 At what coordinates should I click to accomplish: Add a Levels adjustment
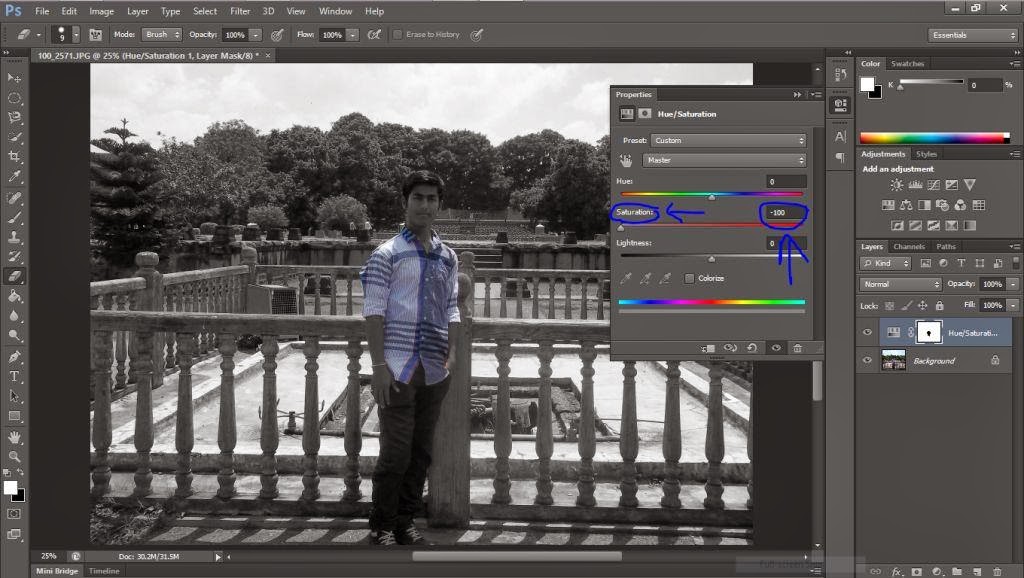tap(915, 185)
